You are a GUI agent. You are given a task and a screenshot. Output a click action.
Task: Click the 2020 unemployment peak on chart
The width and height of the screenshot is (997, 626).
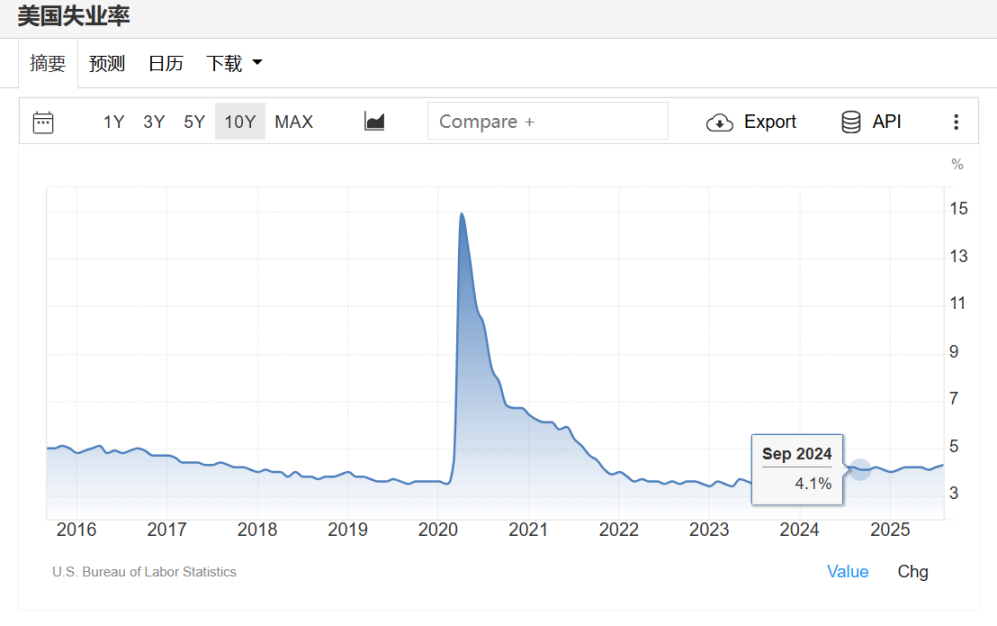click(461, 214)
